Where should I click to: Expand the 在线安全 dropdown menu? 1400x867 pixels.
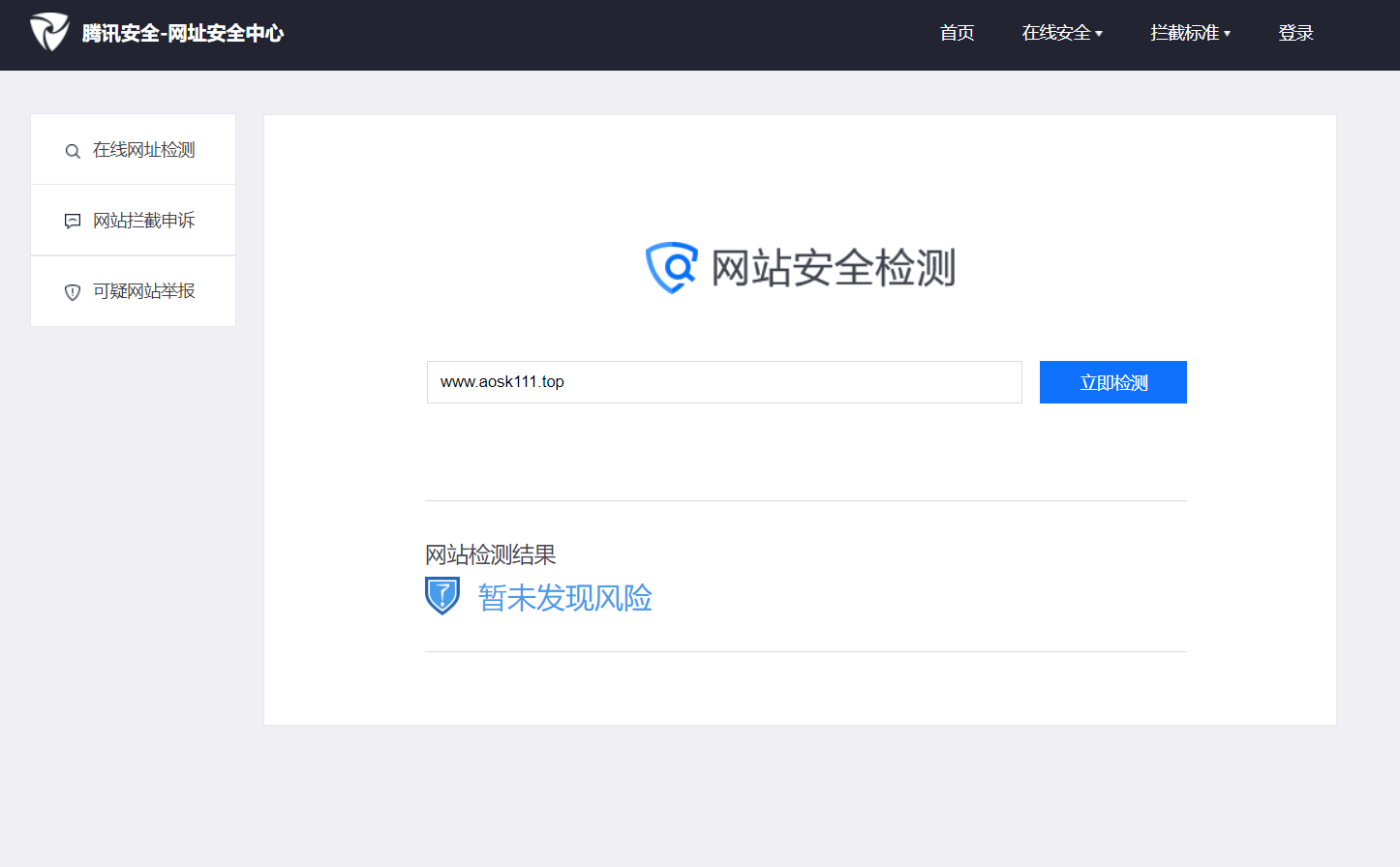1062,33
